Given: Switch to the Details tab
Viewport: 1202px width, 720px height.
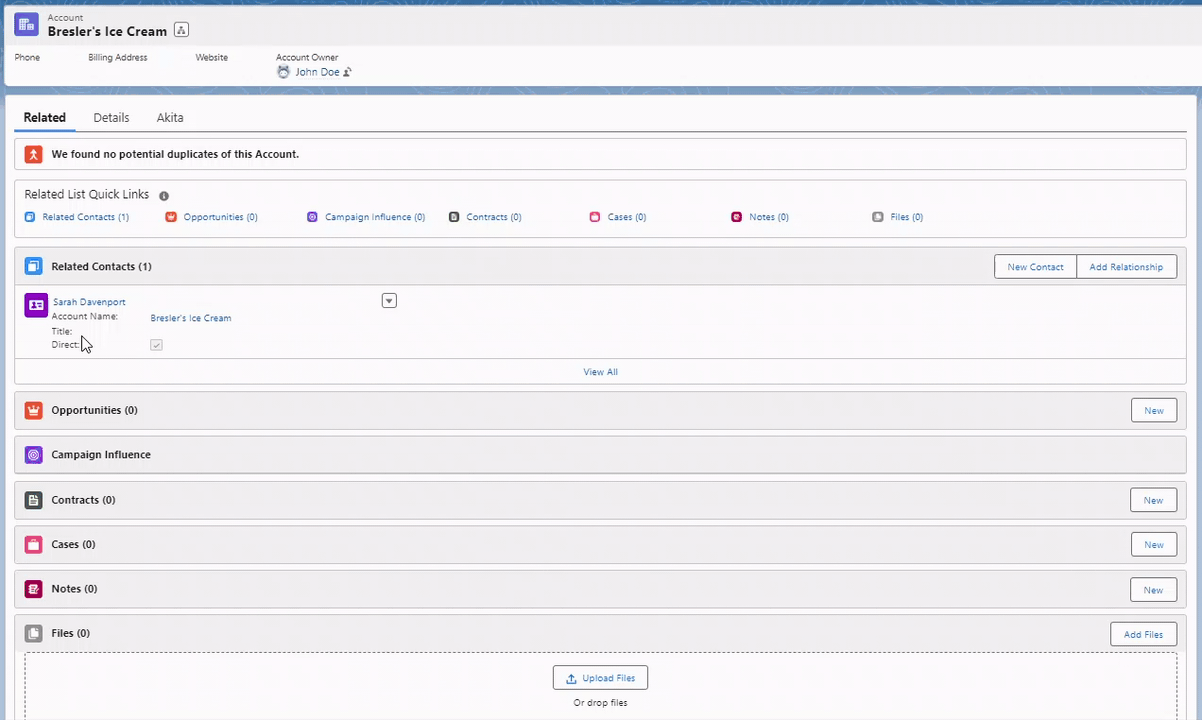Looking at the screenshot, I should click(111, 118).
